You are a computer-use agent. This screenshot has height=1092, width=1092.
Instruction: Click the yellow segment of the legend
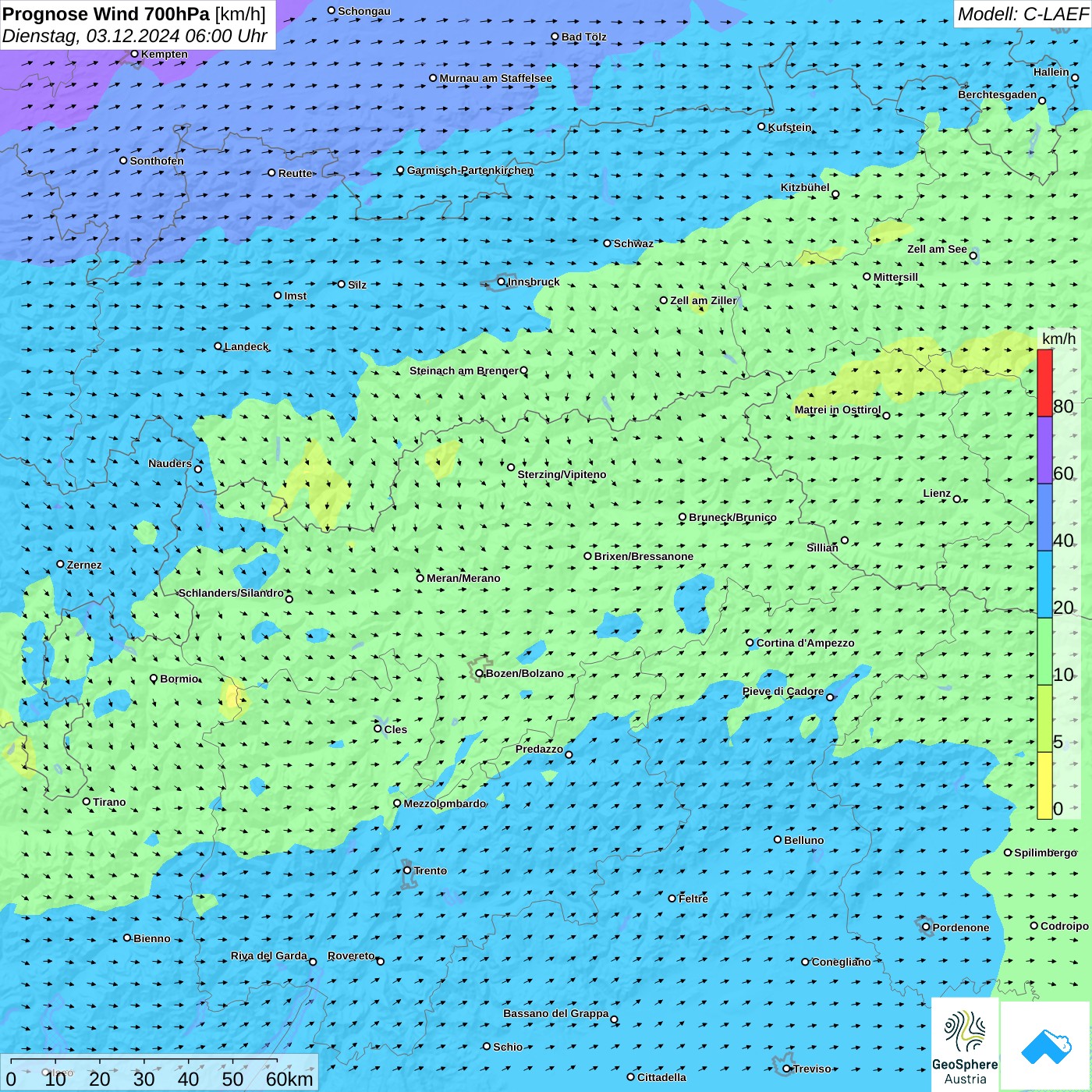1044,785
